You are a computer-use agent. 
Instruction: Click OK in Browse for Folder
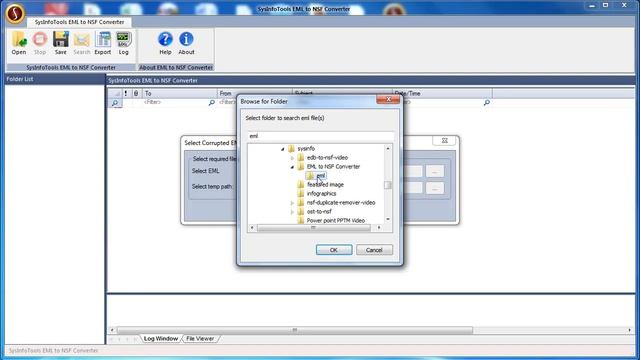pyautogui.click(x=334, y=250)
